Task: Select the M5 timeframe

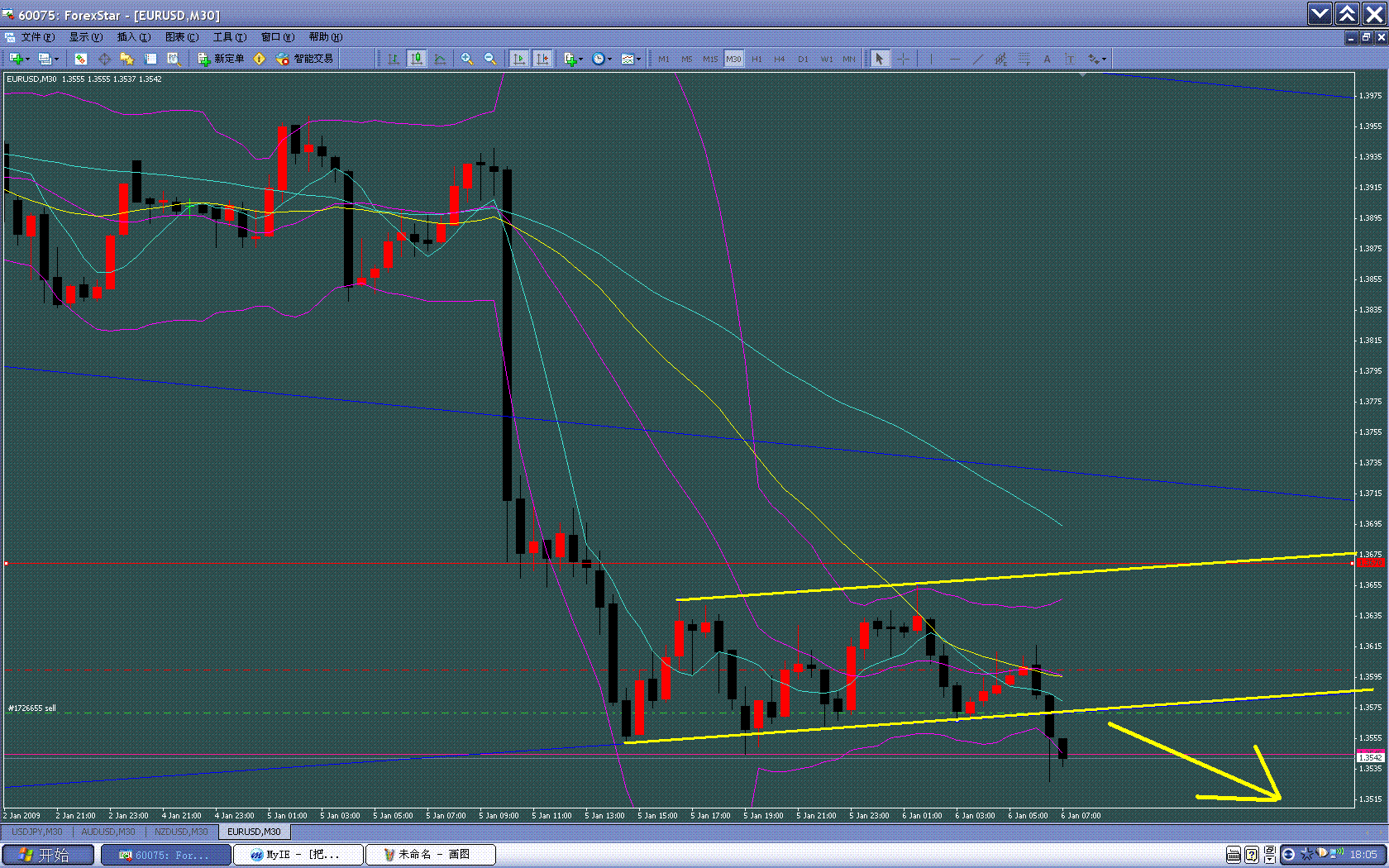Action: click(x=687, y=59)
